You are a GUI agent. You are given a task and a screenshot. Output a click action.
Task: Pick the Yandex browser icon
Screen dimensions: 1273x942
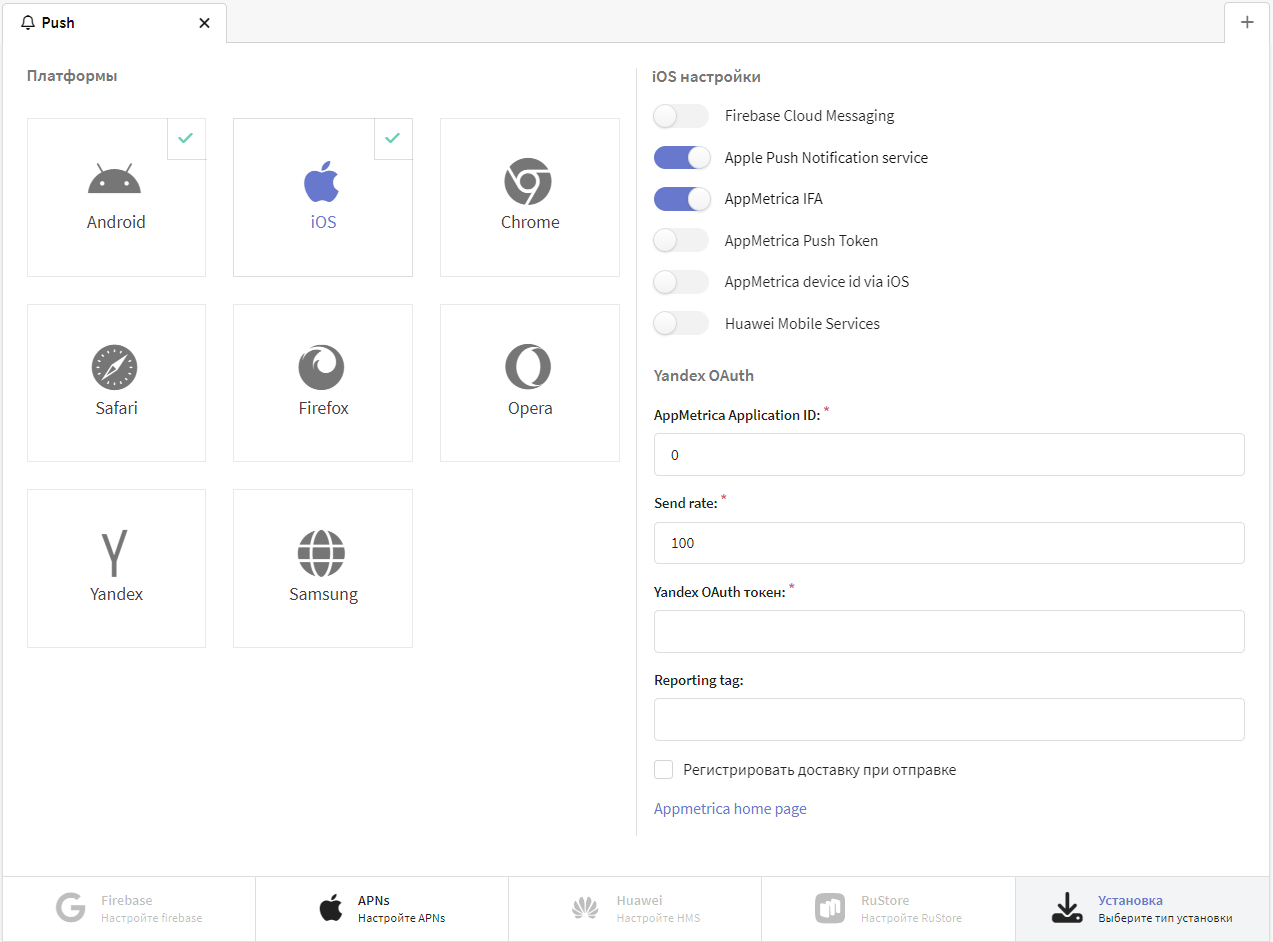point(115,555)
